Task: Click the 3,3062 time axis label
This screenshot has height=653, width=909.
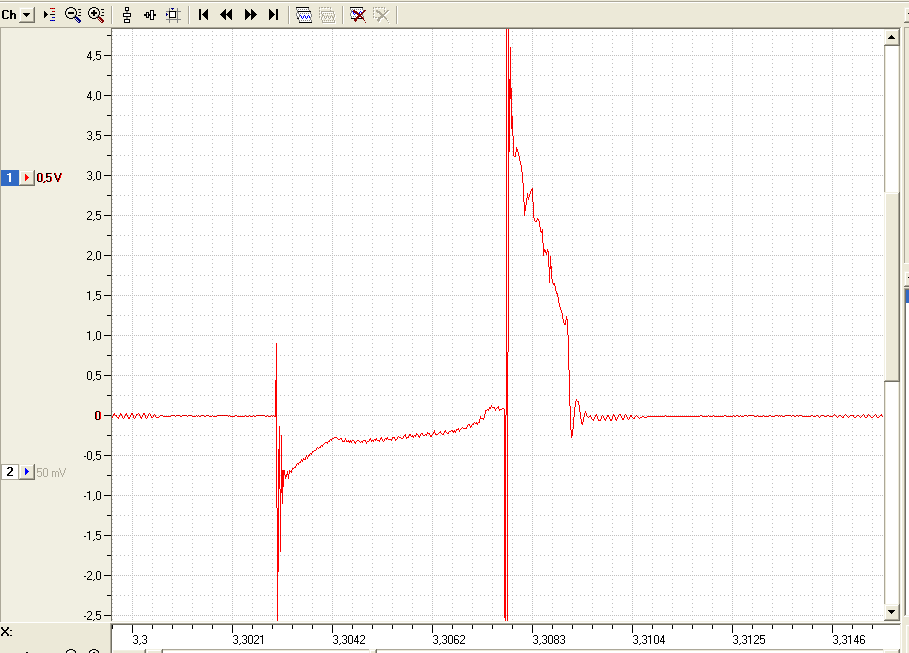Action: [x=449, y=640]
